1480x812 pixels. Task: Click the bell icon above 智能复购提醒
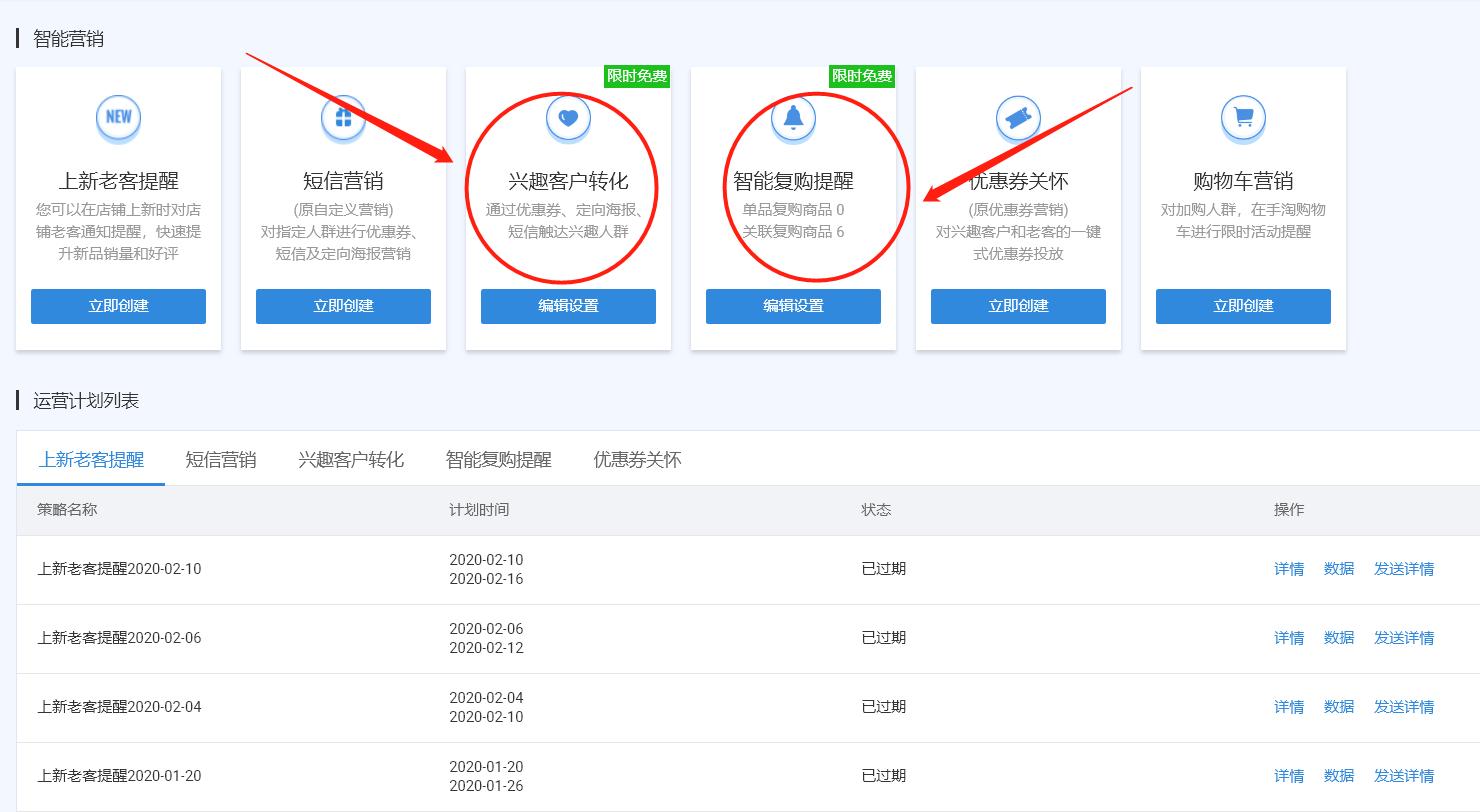click(x=793, y=117)
